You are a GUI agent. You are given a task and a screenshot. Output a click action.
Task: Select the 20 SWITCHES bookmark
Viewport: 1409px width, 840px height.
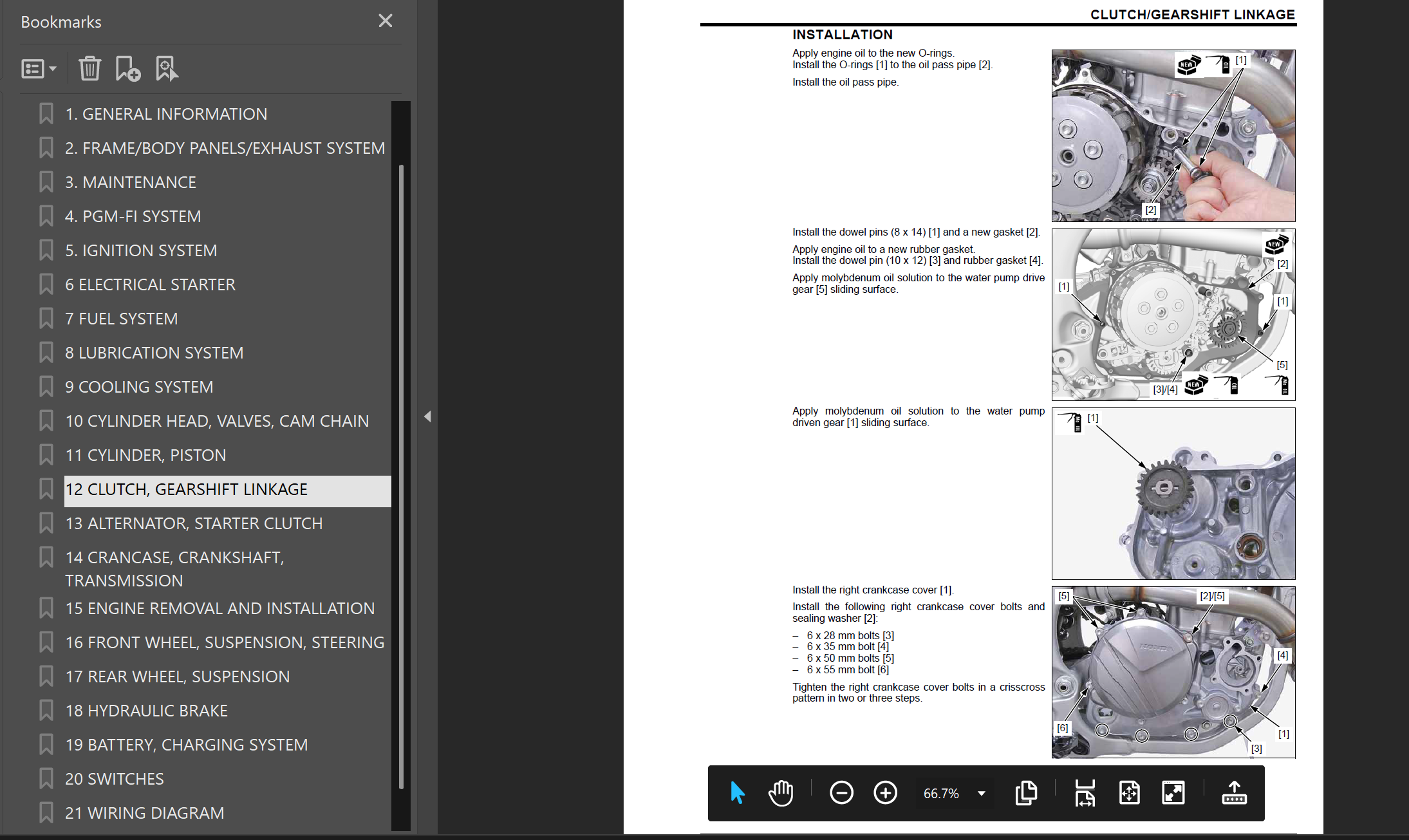point(114,779)
